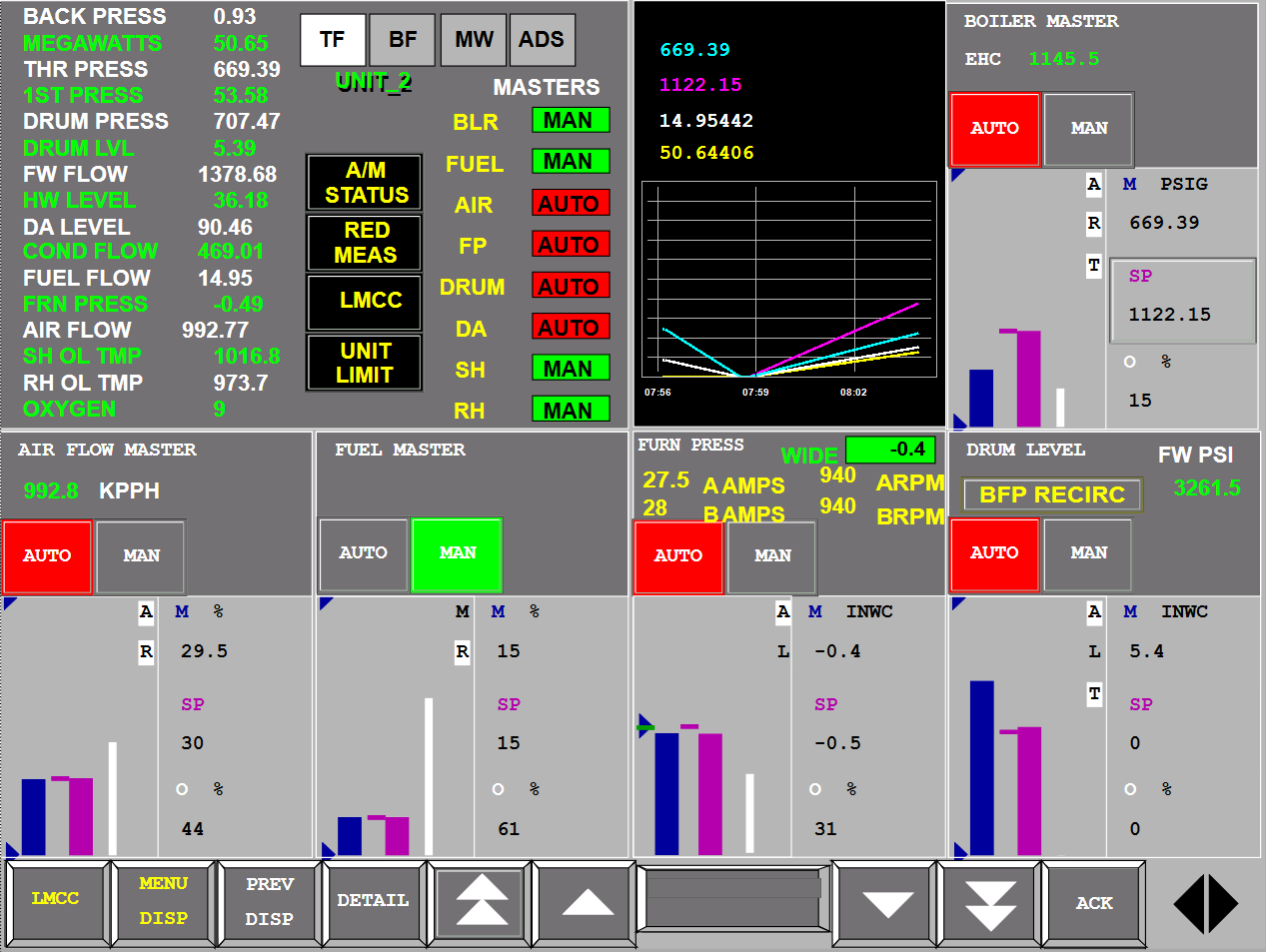Select the BF tab
Viewport: 1266px width, 952px height.
[402, 40]
